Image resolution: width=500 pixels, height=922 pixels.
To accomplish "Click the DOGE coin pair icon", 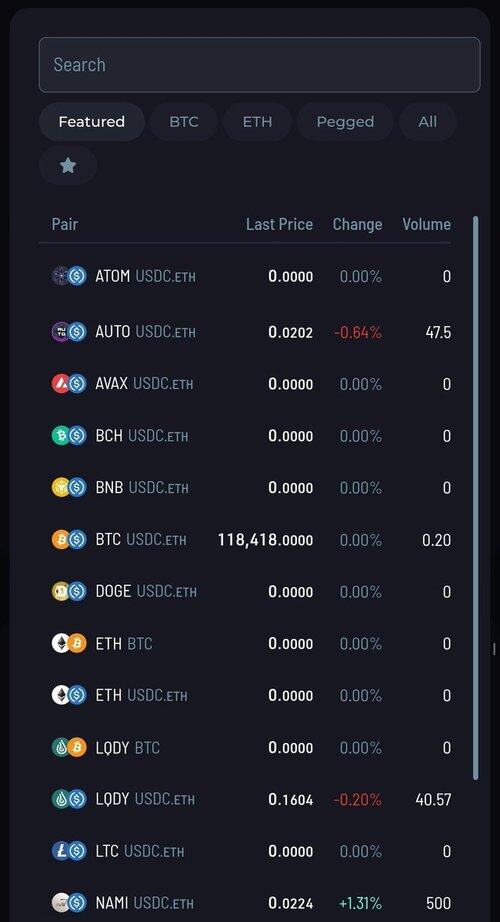I will pyautogui.click(x=69, y=591).
